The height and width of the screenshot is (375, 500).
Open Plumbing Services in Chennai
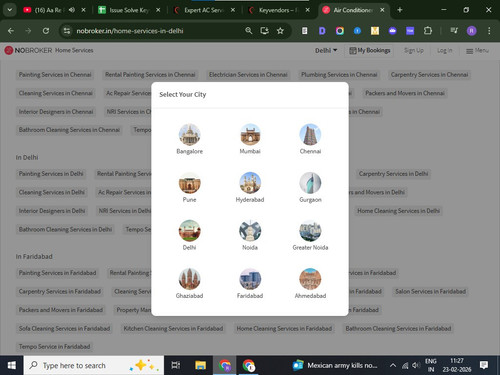click(339, 75)
